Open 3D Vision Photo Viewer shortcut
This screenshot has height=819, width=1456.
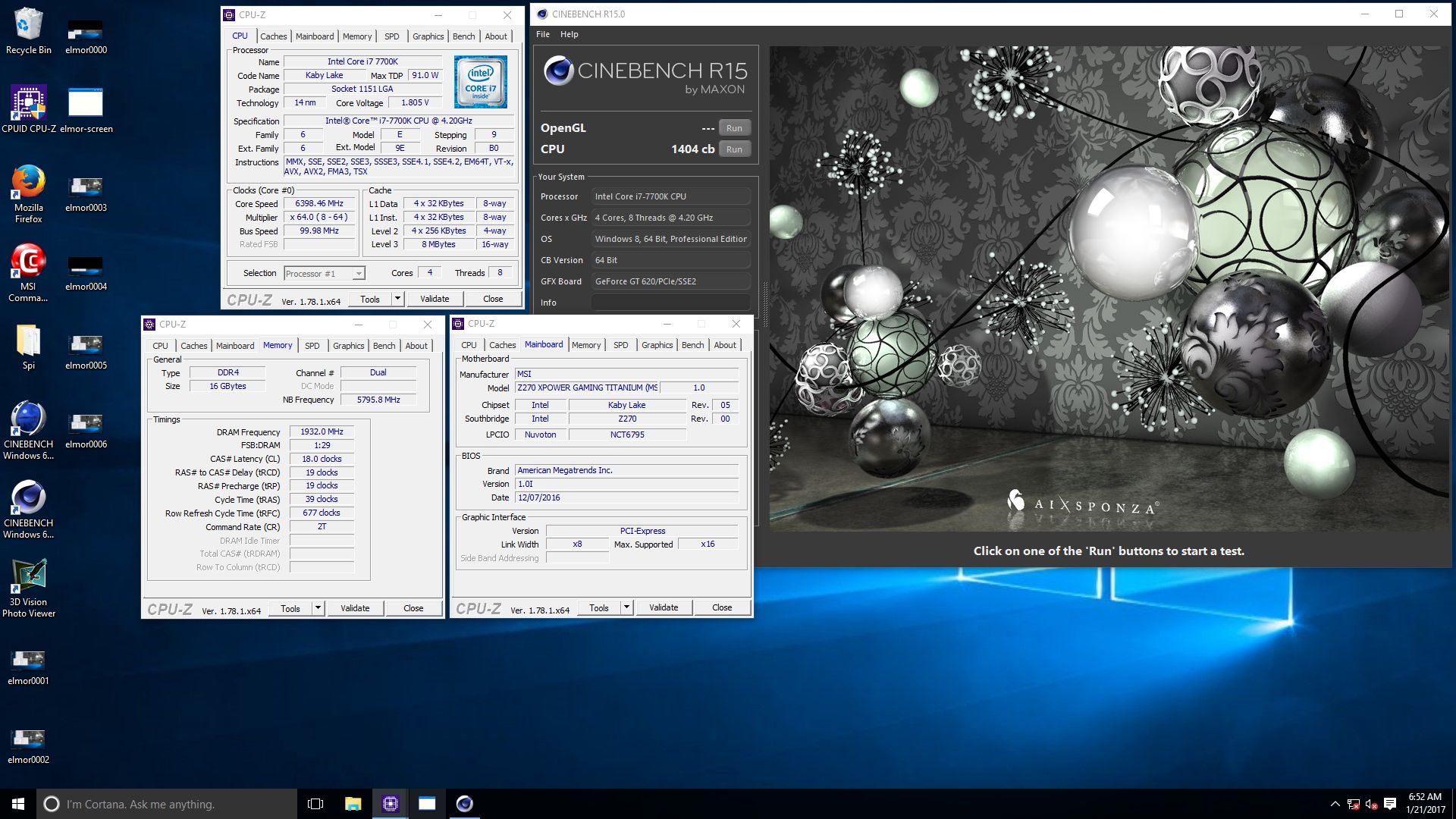tap(29, 588)
